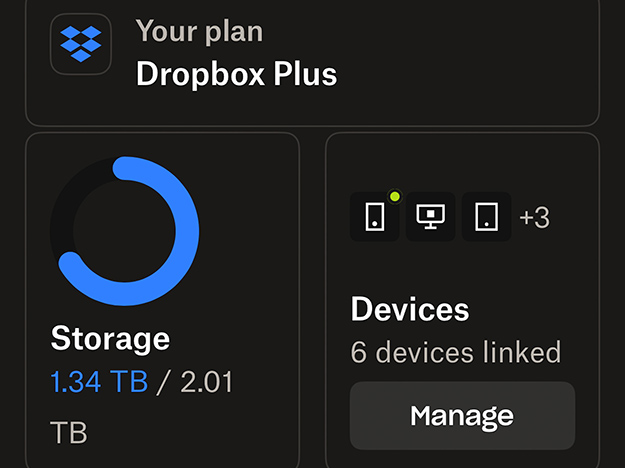Select the desktop computer device icon

click(x=430, y=217)
